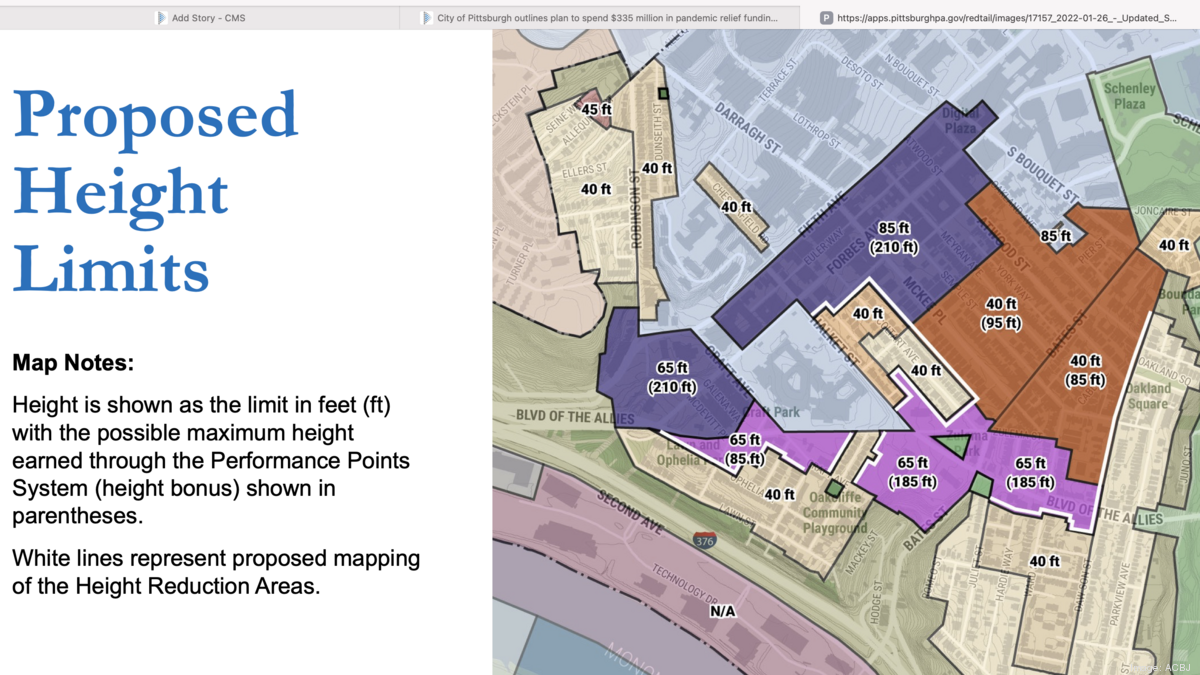The width and height of the screenshot is (1200, 675).
Task: Open the apps.pittsburghpa.gov image tab
Action: click(x=1000, y=16)
